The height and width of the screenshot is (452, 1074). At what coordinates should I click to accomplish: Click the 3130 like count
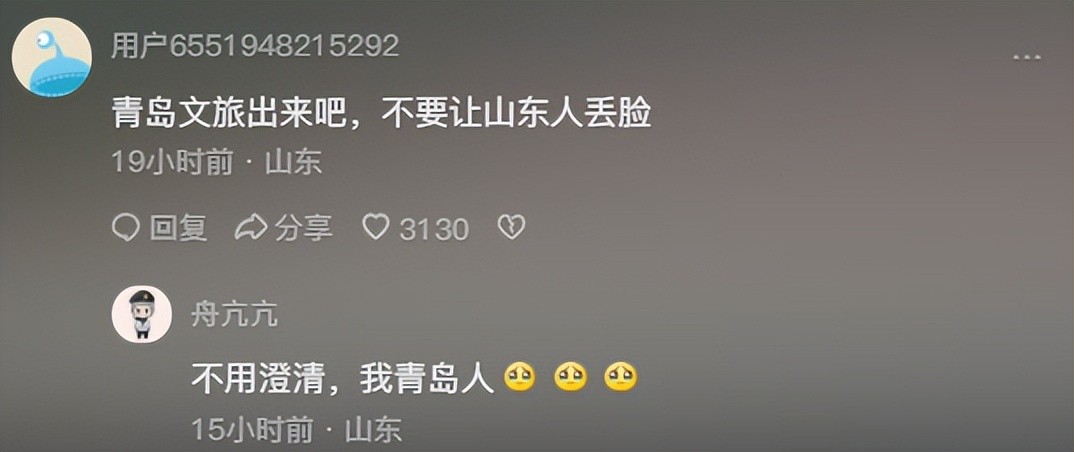(x=434, y=229)
